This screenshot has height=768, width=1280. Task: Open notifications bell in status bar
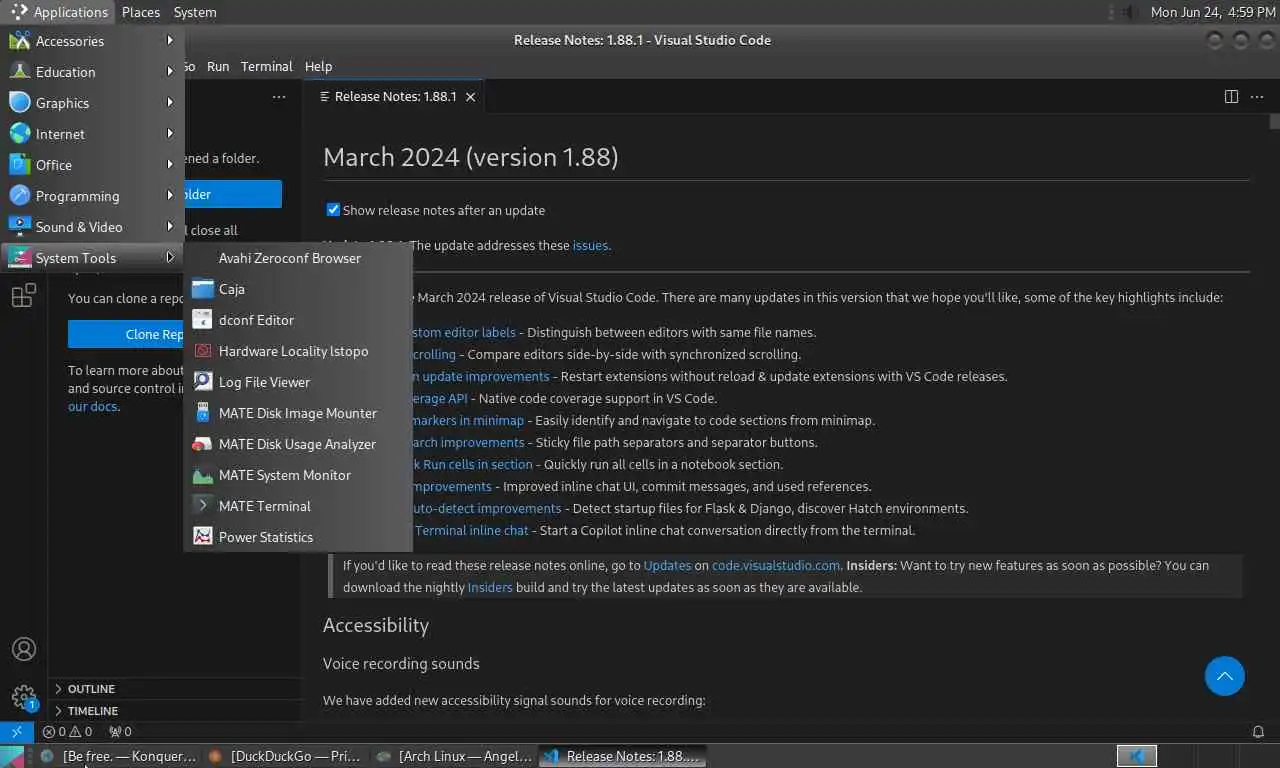coord(1258,731)
